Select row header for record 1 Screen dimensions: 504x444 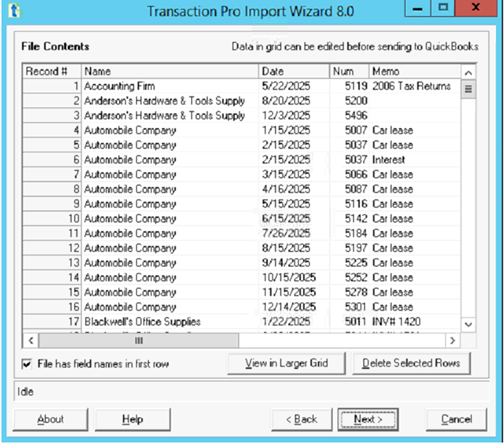pos(52,86)
